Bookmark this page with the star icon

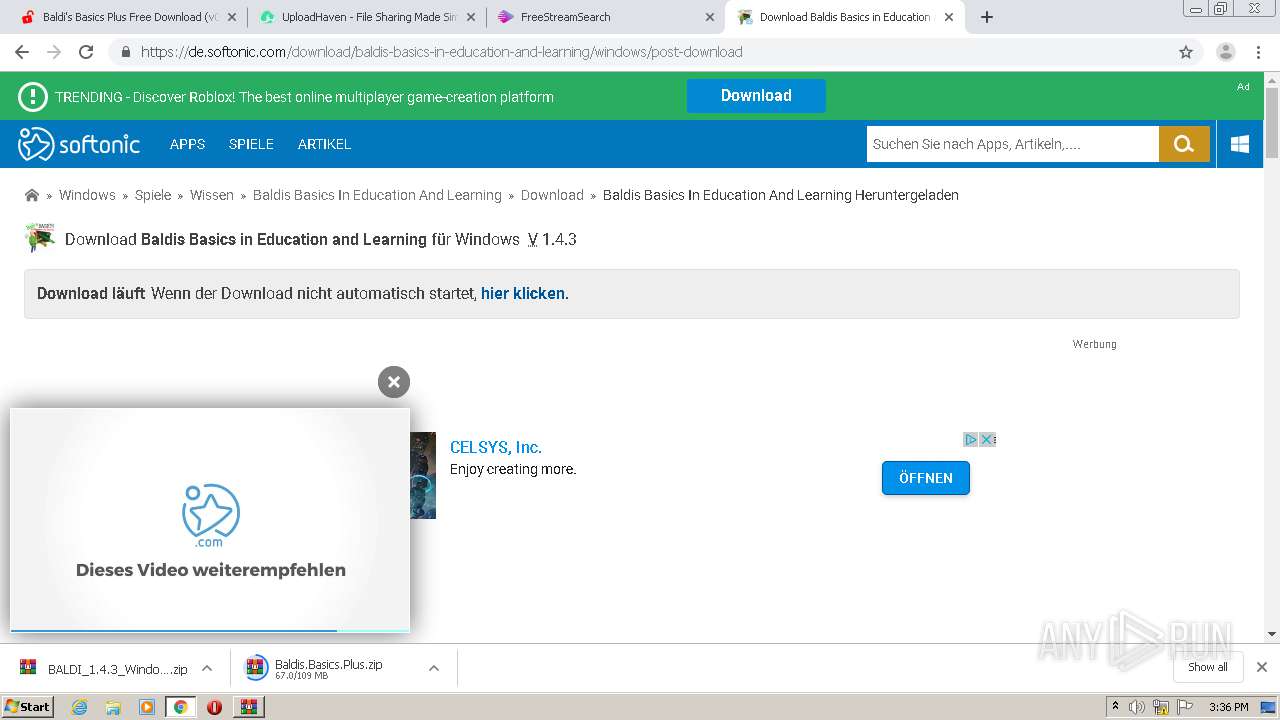[1186, 52]
